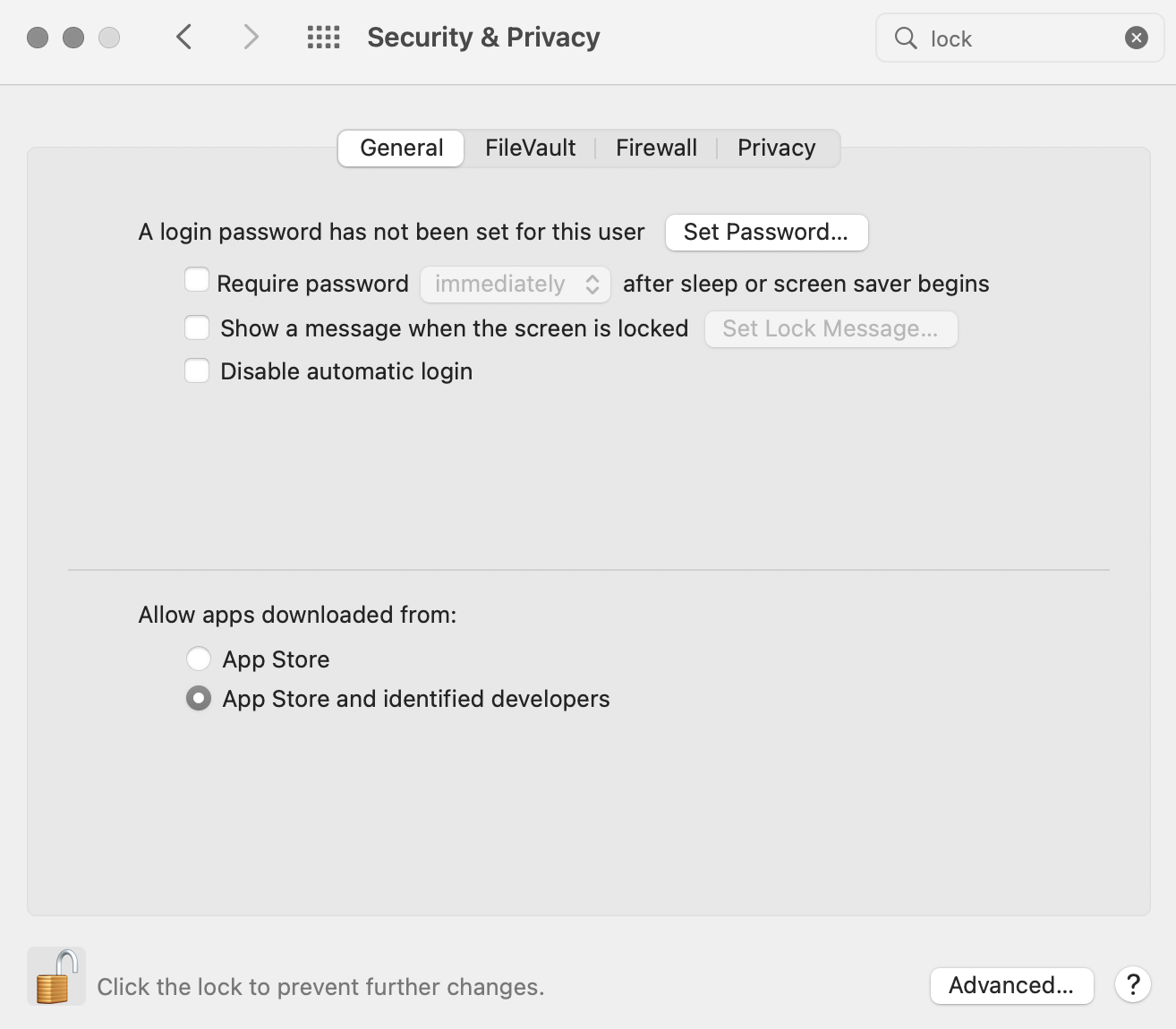This screenshot has height=1029, width=1176.
Task: Click the magnifying glass search icon
Action: tap(906, 38)
